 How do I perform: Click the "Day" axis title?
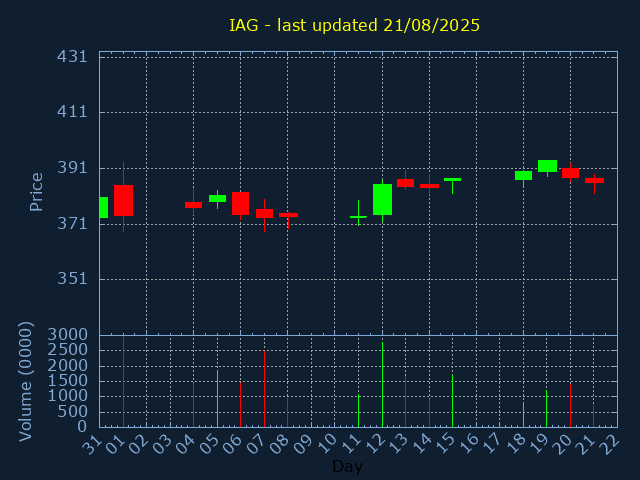coord(347,466)
